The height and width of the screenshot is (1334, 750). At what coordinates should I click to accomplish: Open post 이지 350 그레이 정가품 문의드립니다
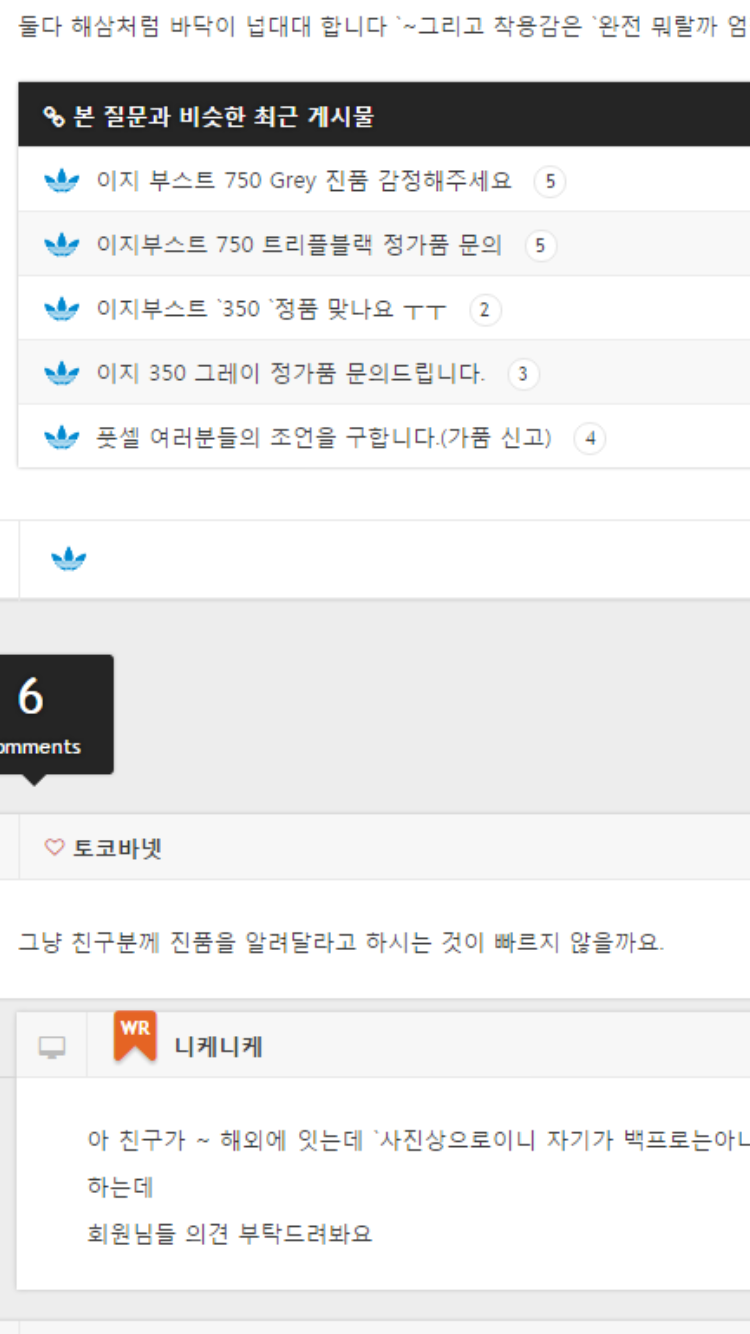point(290,374)
